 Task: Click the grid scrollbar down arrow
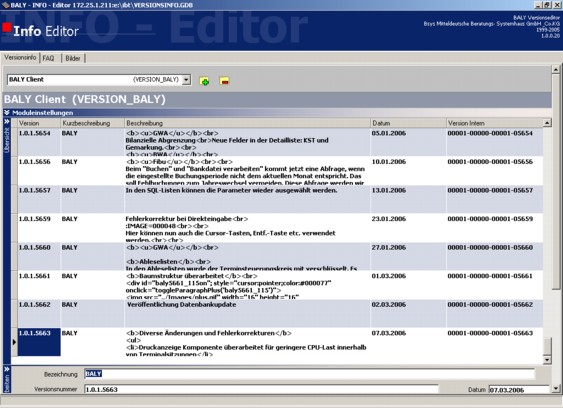click(x=547, y=360)
